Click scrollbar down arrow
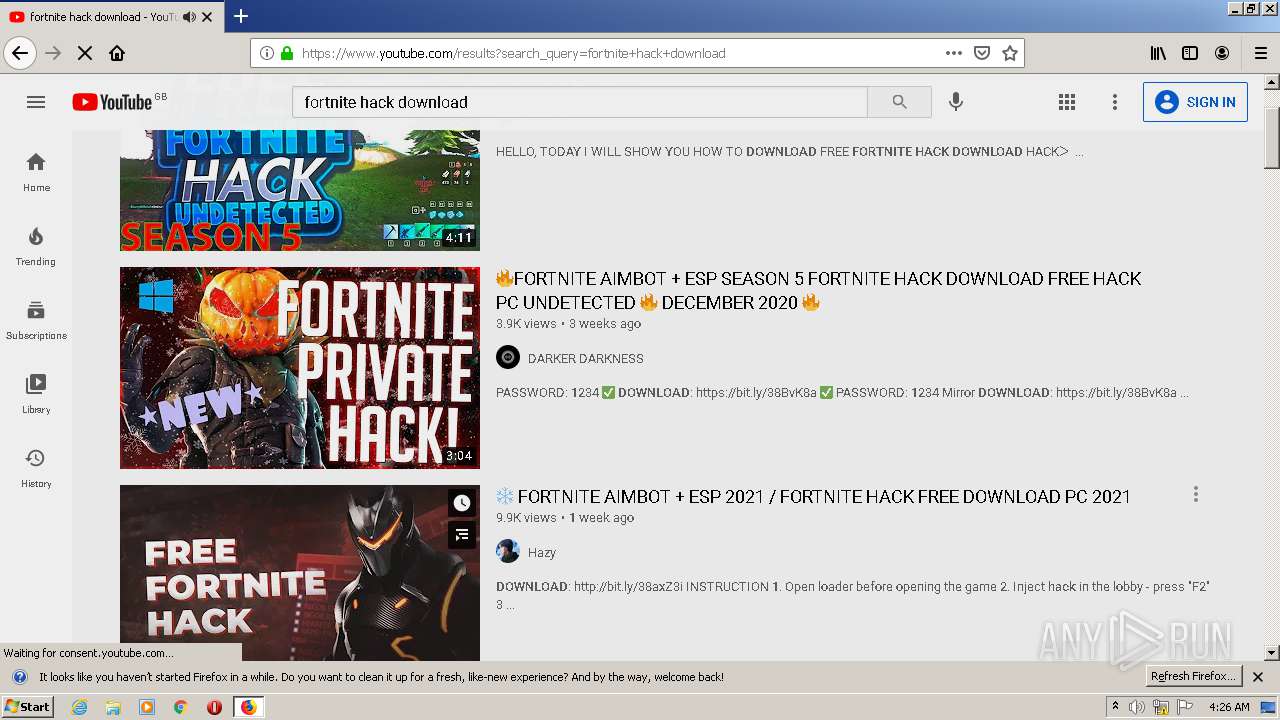Screen dimensions: 1280x720 (1272, 653)
